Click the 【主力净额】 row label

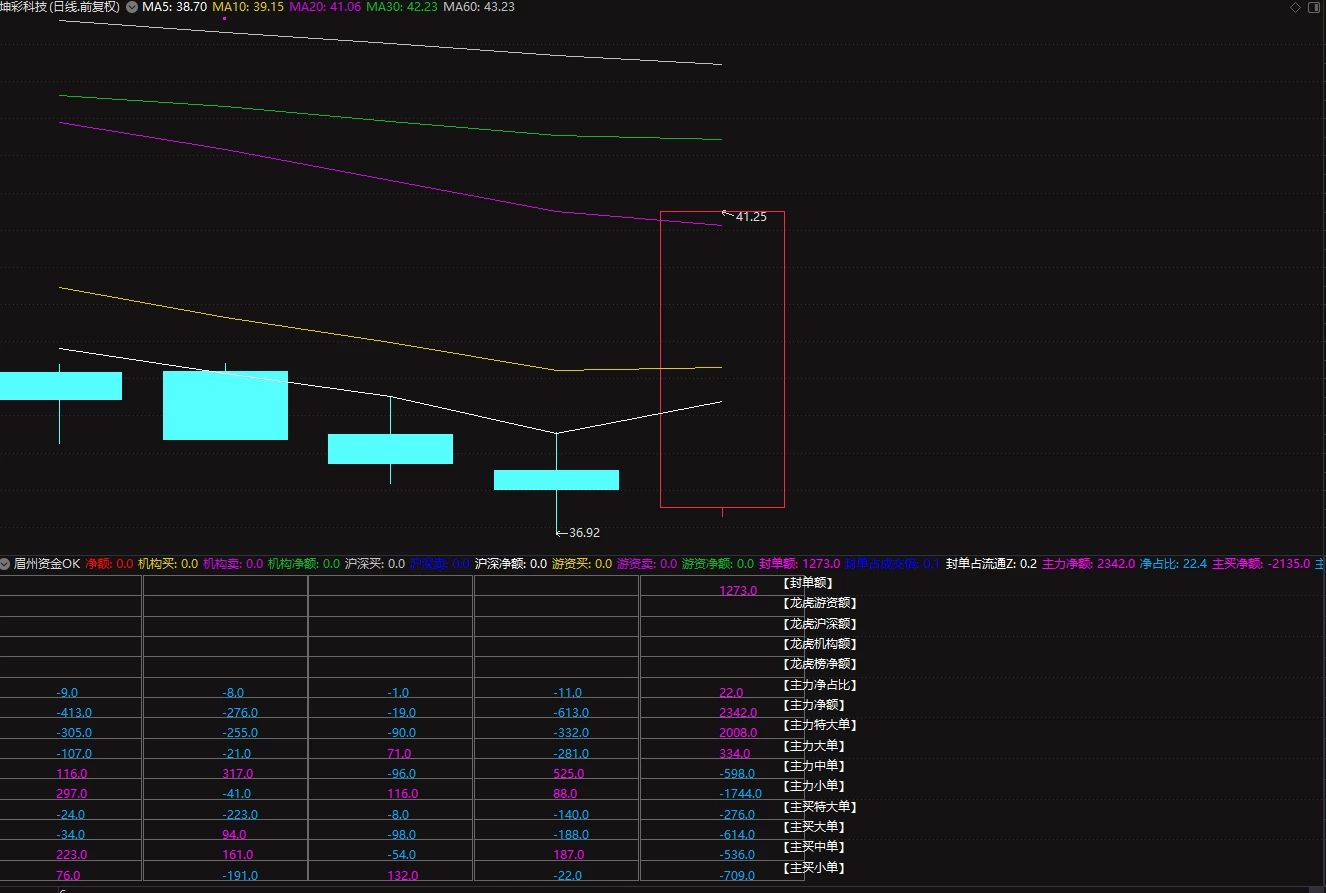[x=814, y=705]
